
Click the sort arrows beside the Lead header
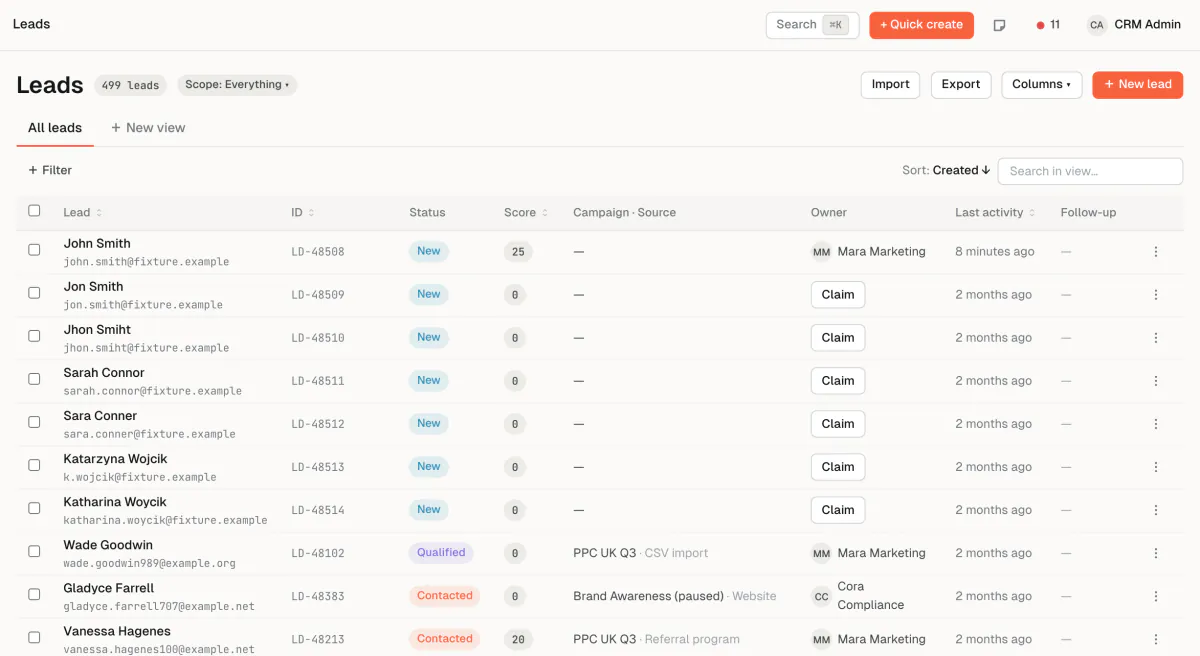[99, 213]
